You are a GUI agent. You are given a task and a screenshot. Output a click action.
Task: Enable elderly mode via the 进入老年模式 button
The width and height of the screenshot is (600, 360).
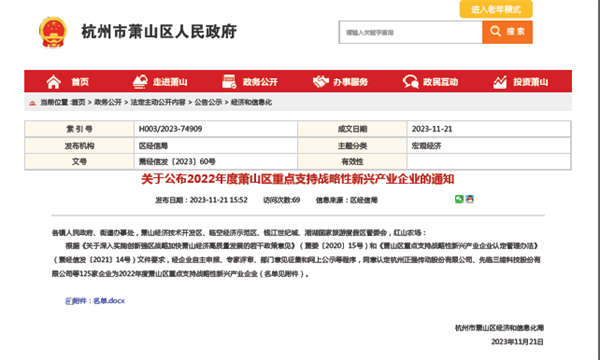(x=496, y=9)
